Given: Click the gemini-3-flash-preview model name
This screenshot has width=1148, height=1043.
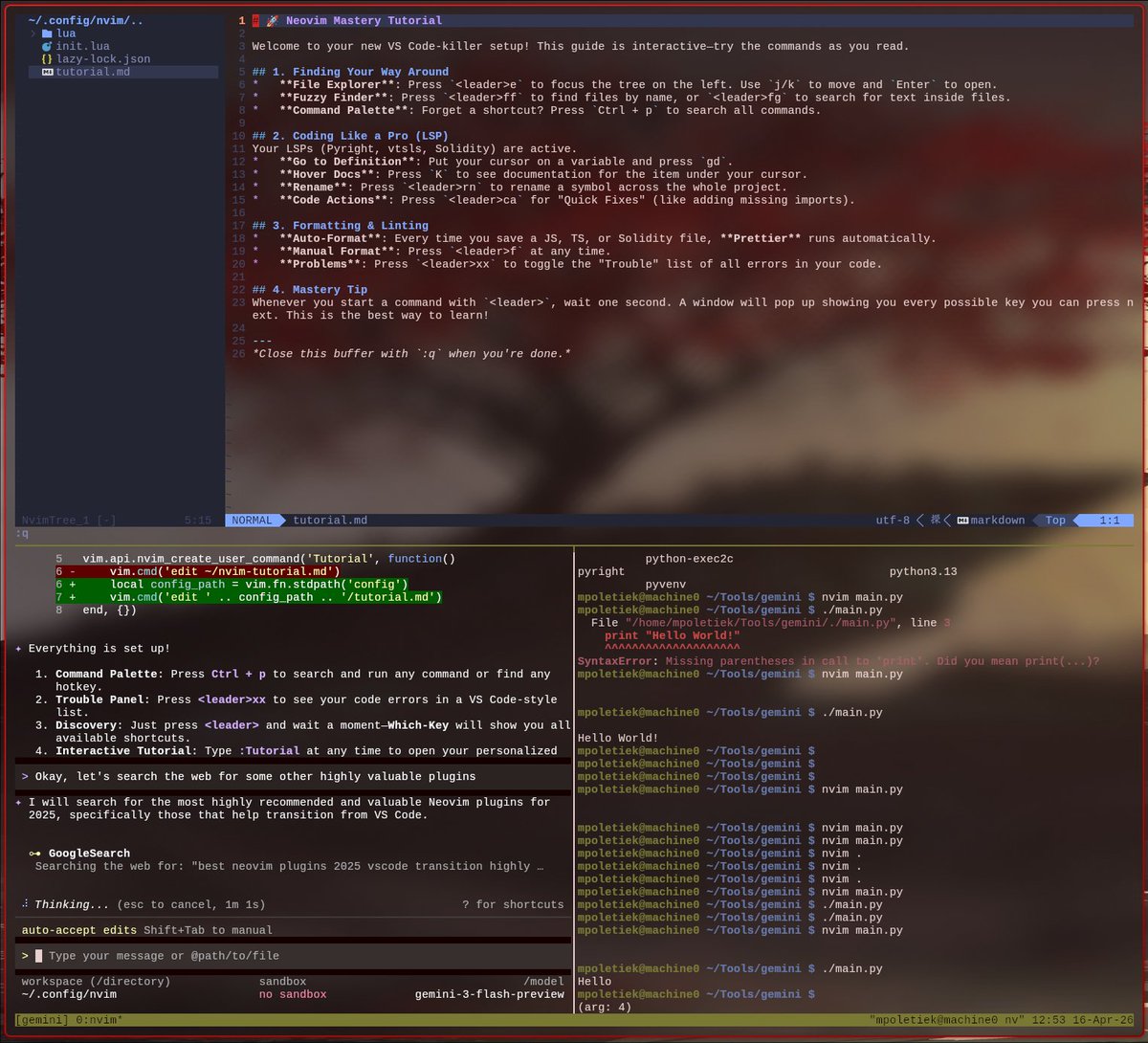Looking at the screenshot, I should [x=490, y=994].
